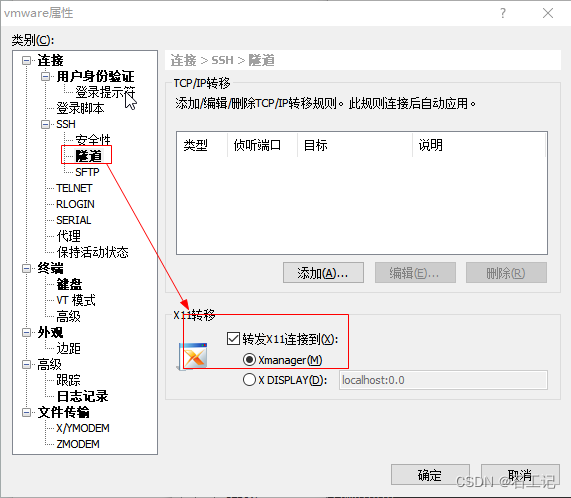Collapse the 终端 tree node
Viewport: 571px width, 498px height.
coord(26,268)
